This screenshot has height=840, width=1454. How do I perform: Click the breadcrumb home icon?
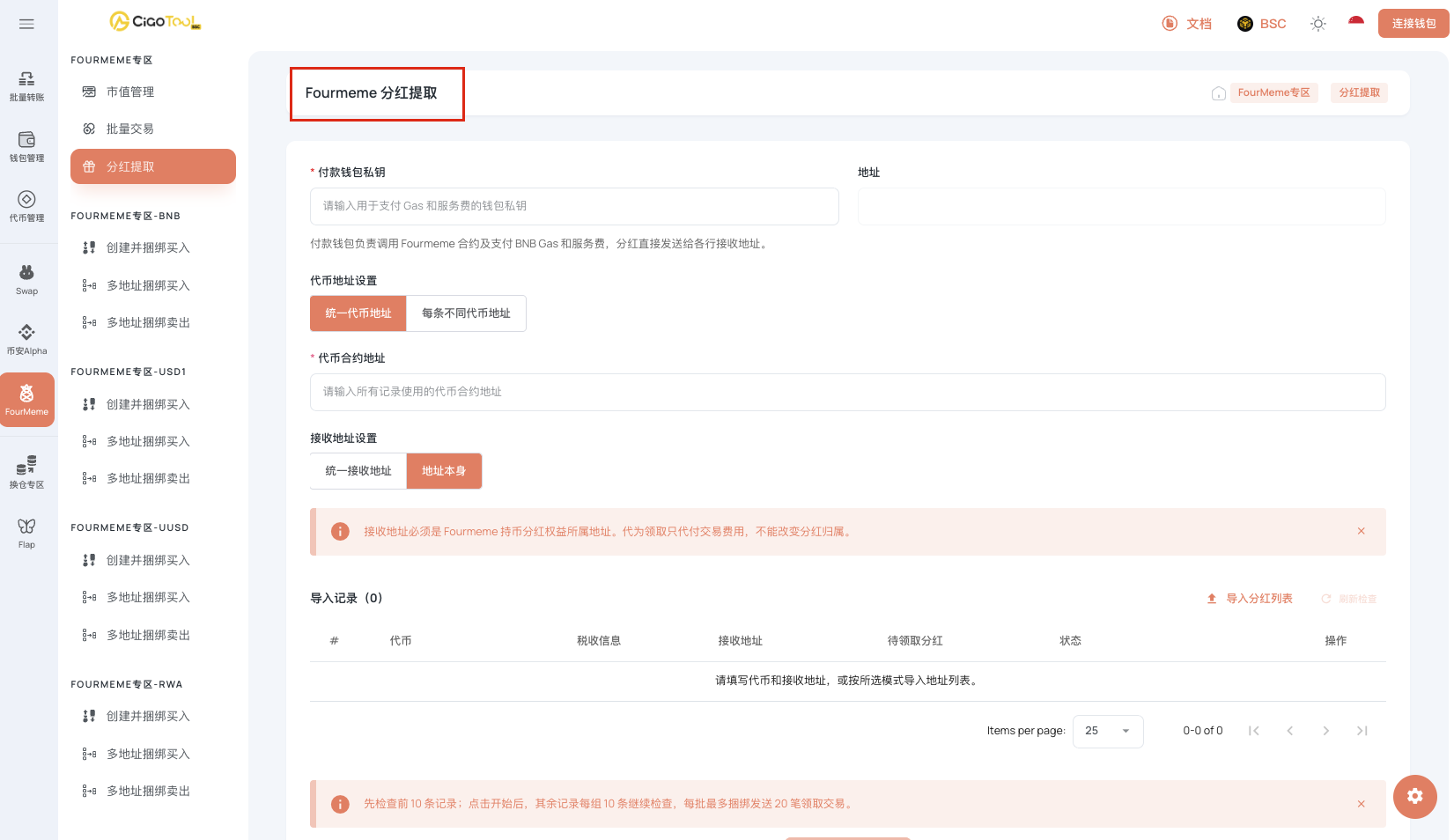coord(1219,93)
